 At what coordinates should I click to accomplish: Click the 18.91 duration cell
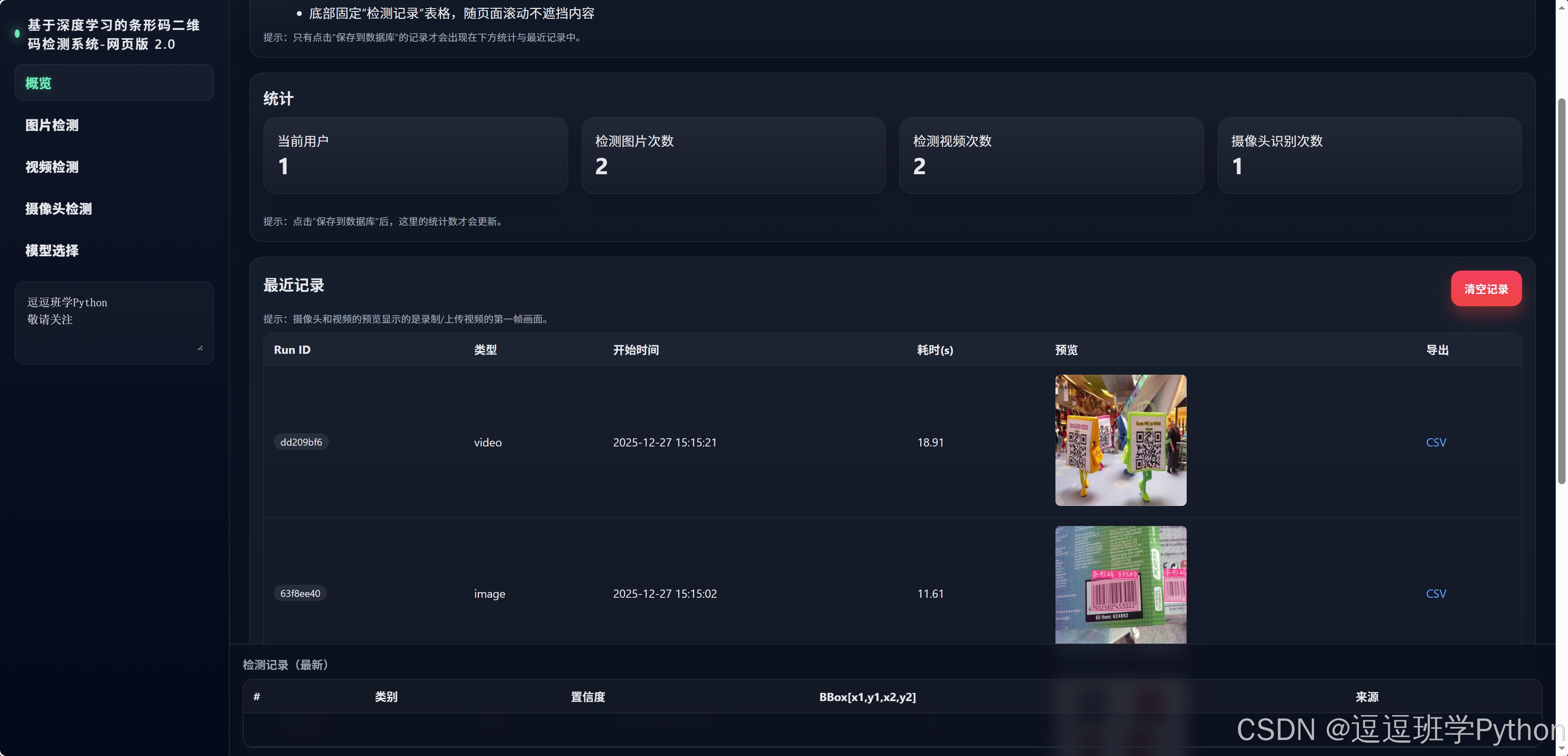(930, 442)
